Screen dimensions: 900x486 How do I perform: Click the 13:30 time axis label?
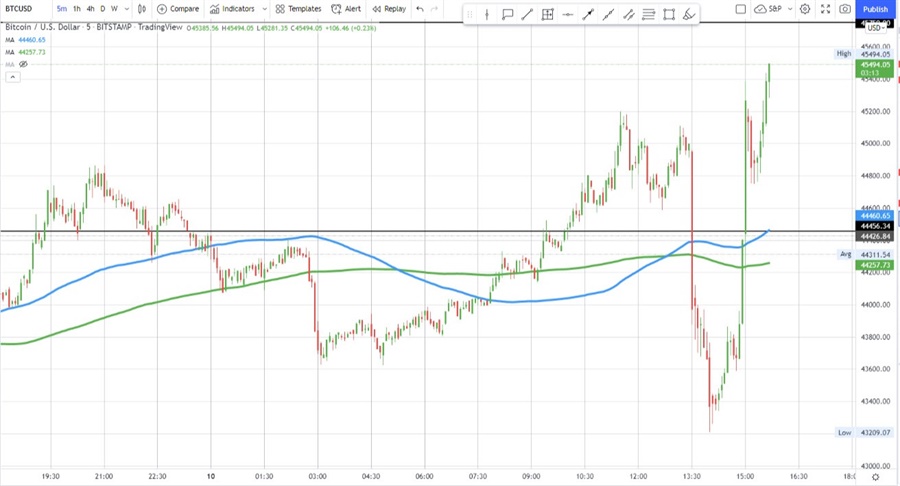(692, 477)
